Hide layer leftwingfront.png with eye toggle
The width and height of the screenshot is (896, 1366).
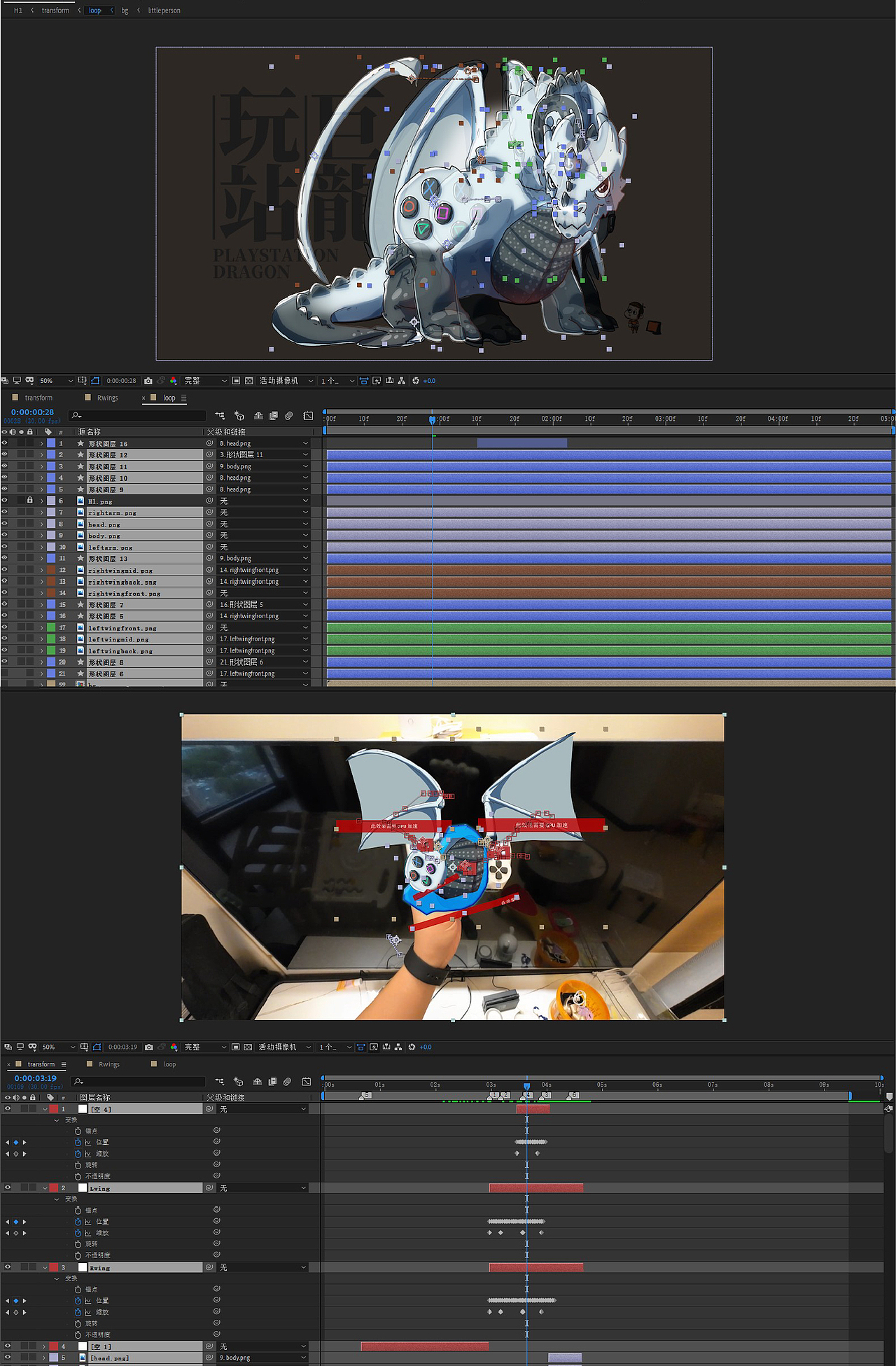[5, 627]
